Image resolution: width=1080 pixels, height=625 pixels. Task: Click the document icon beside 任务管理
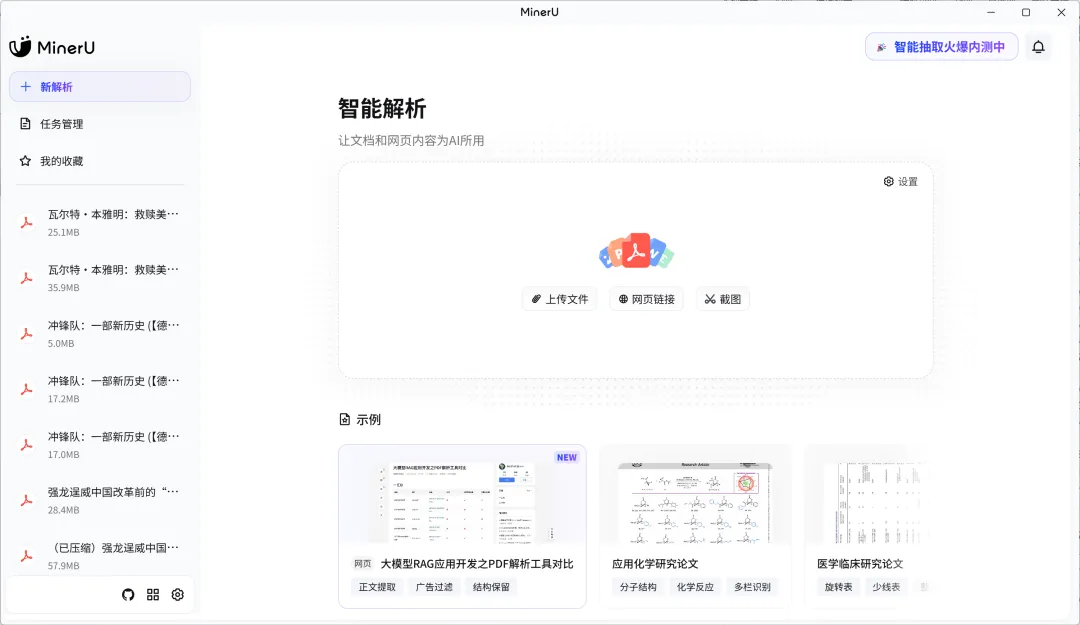25,124
